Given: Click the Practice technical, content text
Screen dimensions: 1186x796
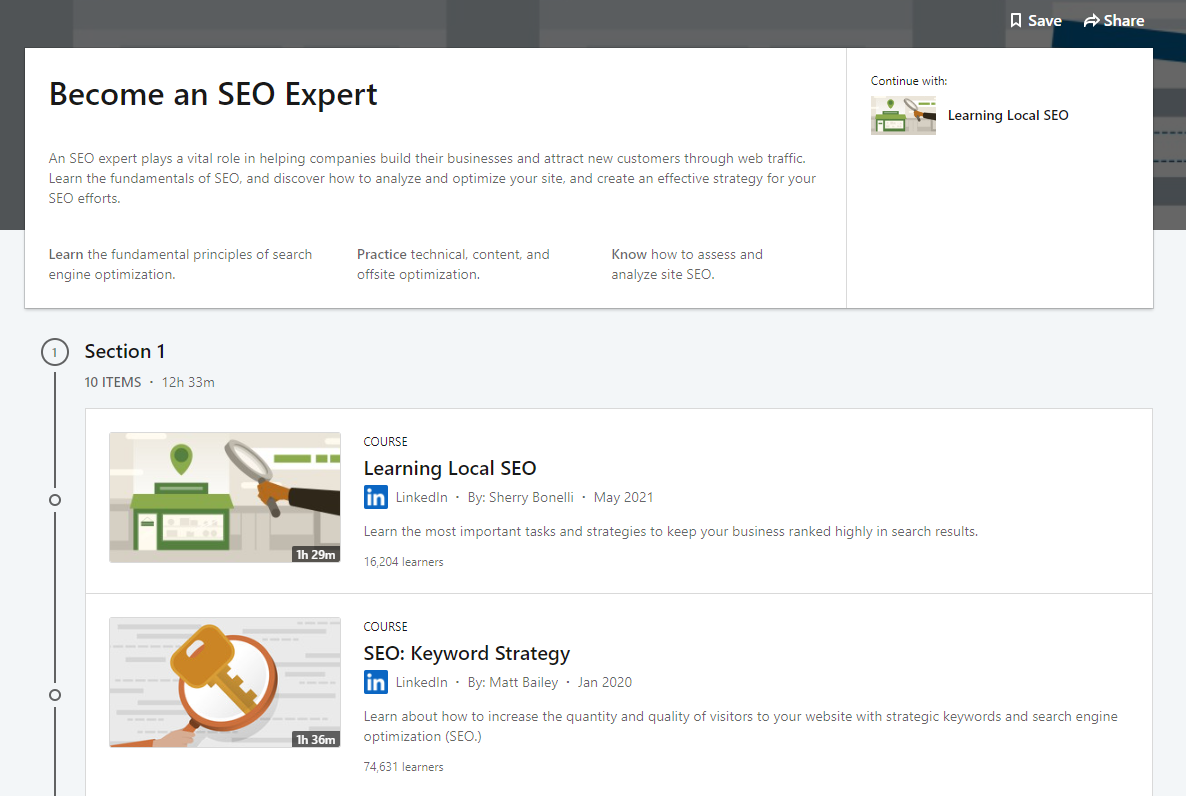Looking at the screenshot, I should [453, 264].
